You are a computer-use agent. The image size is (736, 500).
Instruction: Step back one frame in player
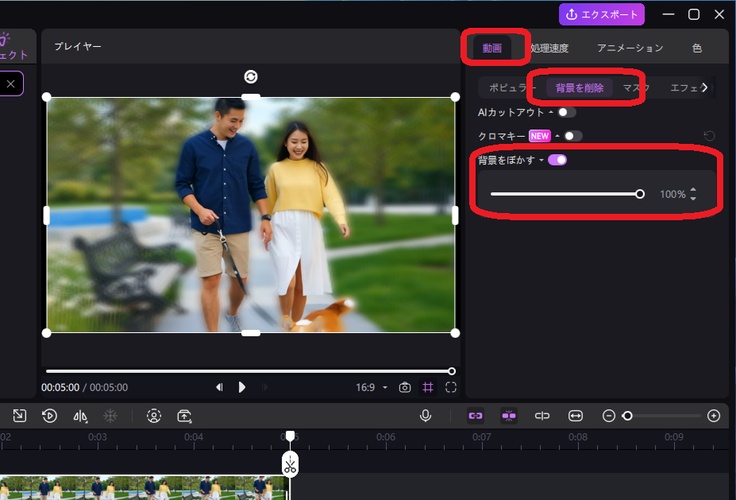point(219,387)
